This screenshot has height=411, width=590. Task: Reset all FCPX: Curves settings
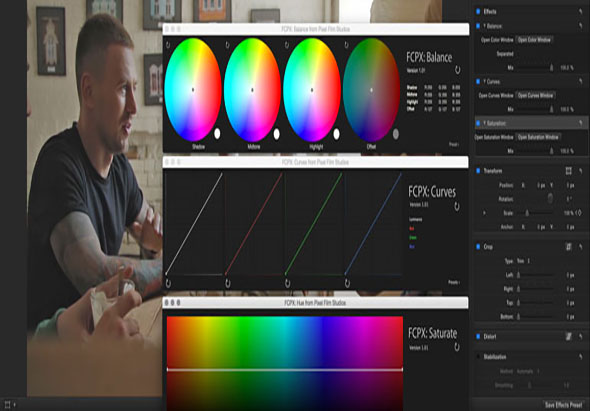click(x=457, y=206)
